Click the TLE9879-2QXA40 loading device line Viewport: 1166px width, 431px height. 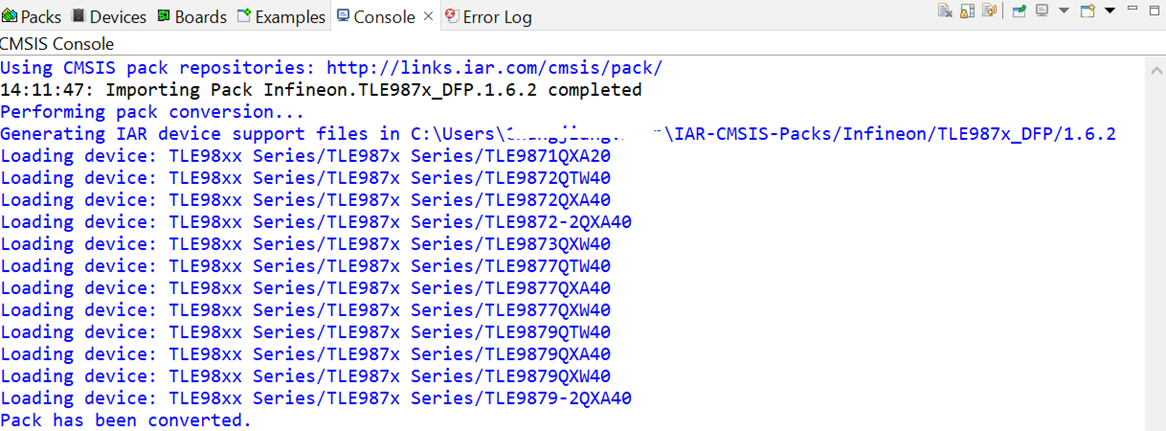pyautogui.click(x=316, y=398)
